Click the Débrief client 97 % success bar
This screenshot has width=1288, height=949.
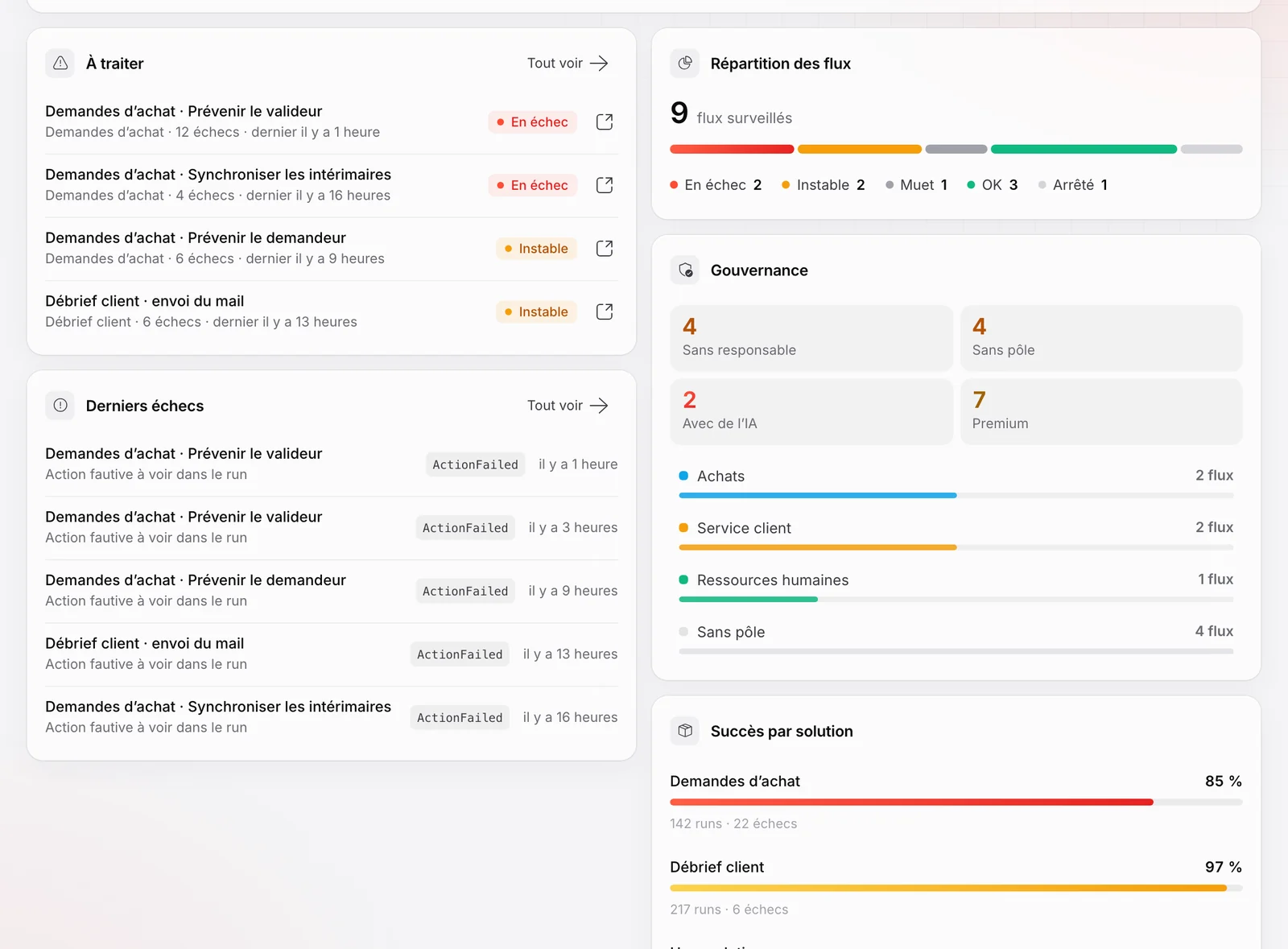pos(956,888)
